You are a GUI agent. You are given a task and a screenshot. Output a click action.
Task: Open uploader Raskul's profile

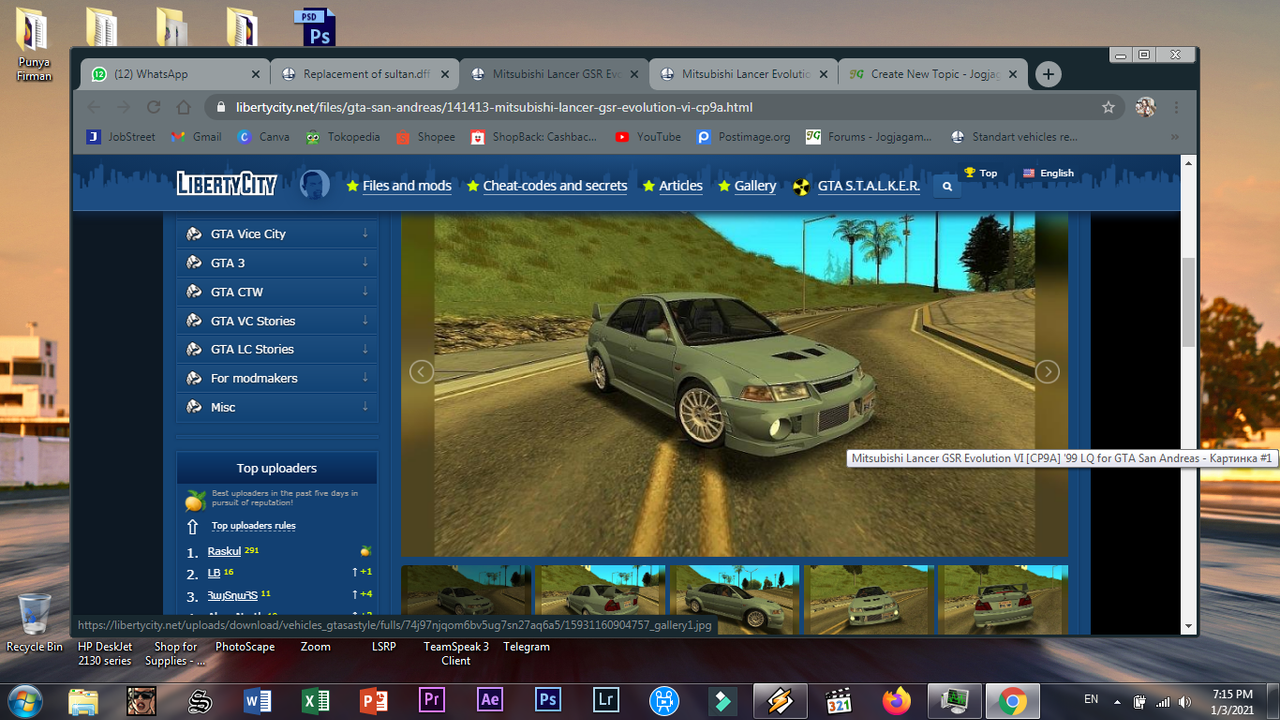click(x=224, y=552)
